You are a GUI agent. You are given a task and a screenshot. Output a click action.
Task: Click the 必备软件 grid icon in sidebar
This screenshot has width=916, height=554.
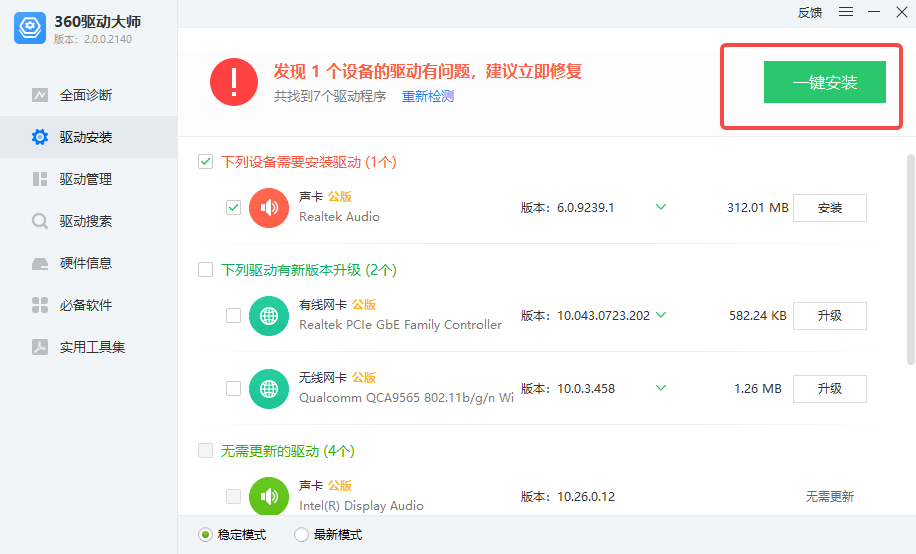[40, 305]
